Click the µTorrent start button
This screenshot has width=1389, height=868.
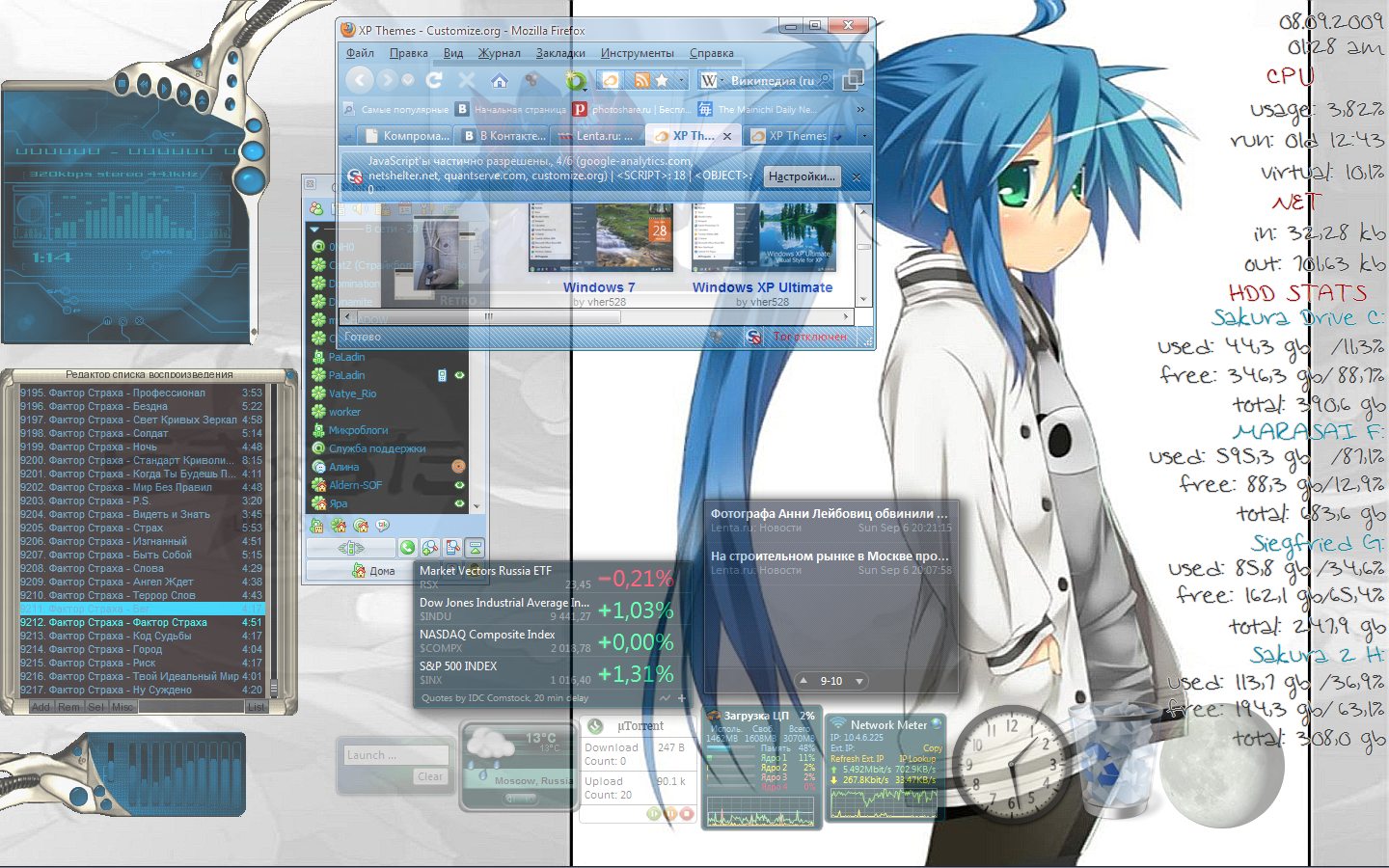(x=654, y=813)
